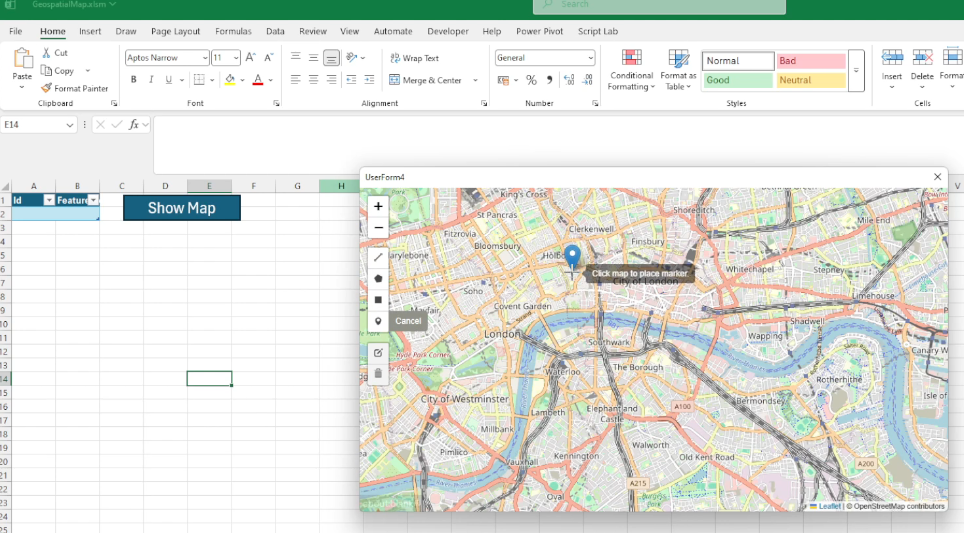The height and width of the screenshot is (533, 964).
Task: Increase indent icon
Action: (x=369, y=80)
